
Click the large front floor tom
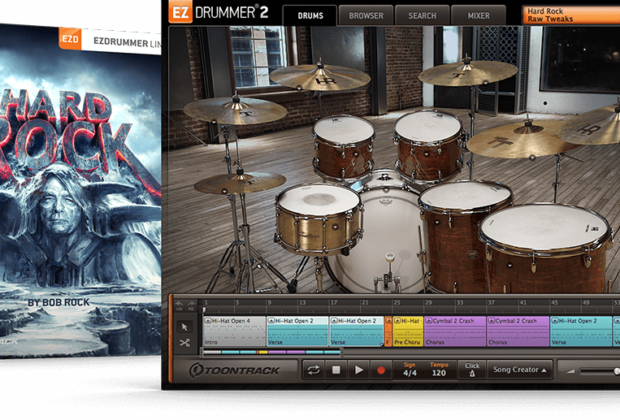pos(546,250)
